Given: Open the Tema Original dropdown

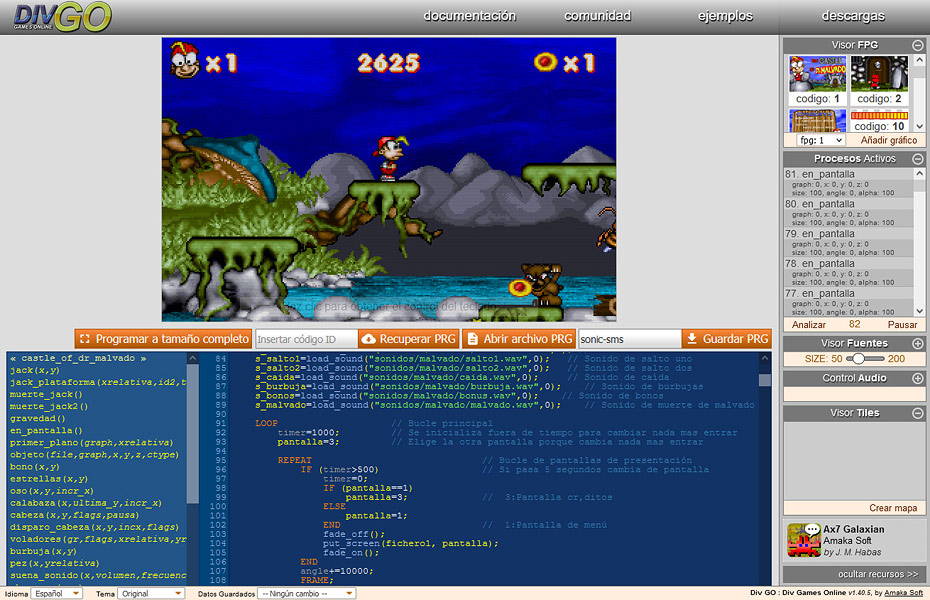Looking at the screenshot, I should click(151, 593).
